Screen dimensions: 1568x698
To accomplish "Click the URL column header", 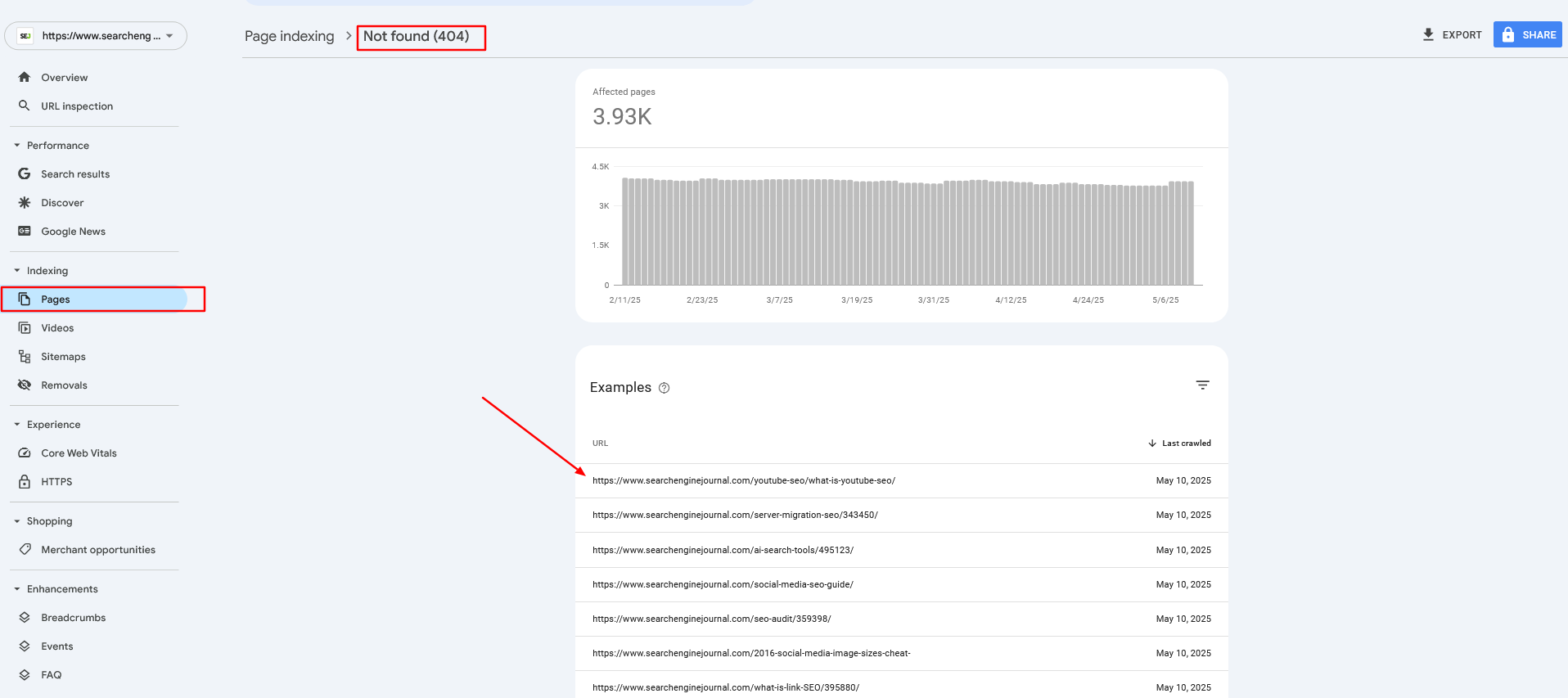I will (x=601, y=444).
